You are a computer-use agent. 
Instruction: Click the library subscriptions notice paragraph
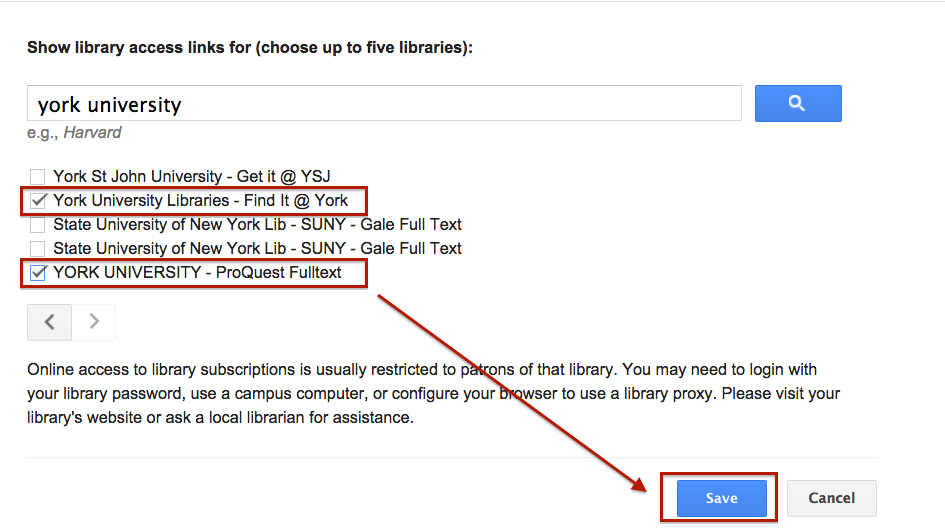(x=433, y=393)
